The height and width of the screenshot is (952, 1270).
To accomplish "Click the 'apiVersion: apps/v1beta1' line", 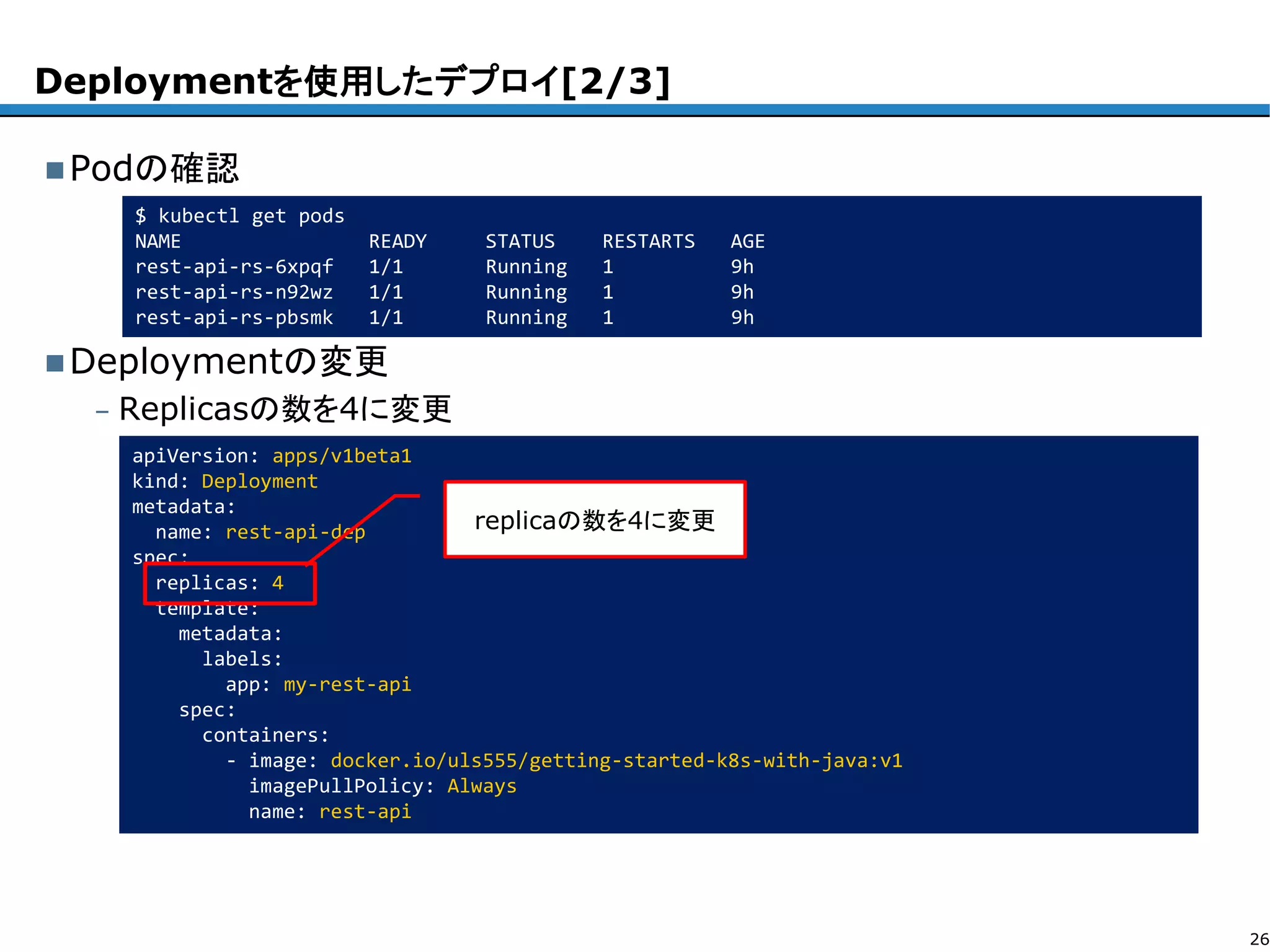I will tap(272, 456).
